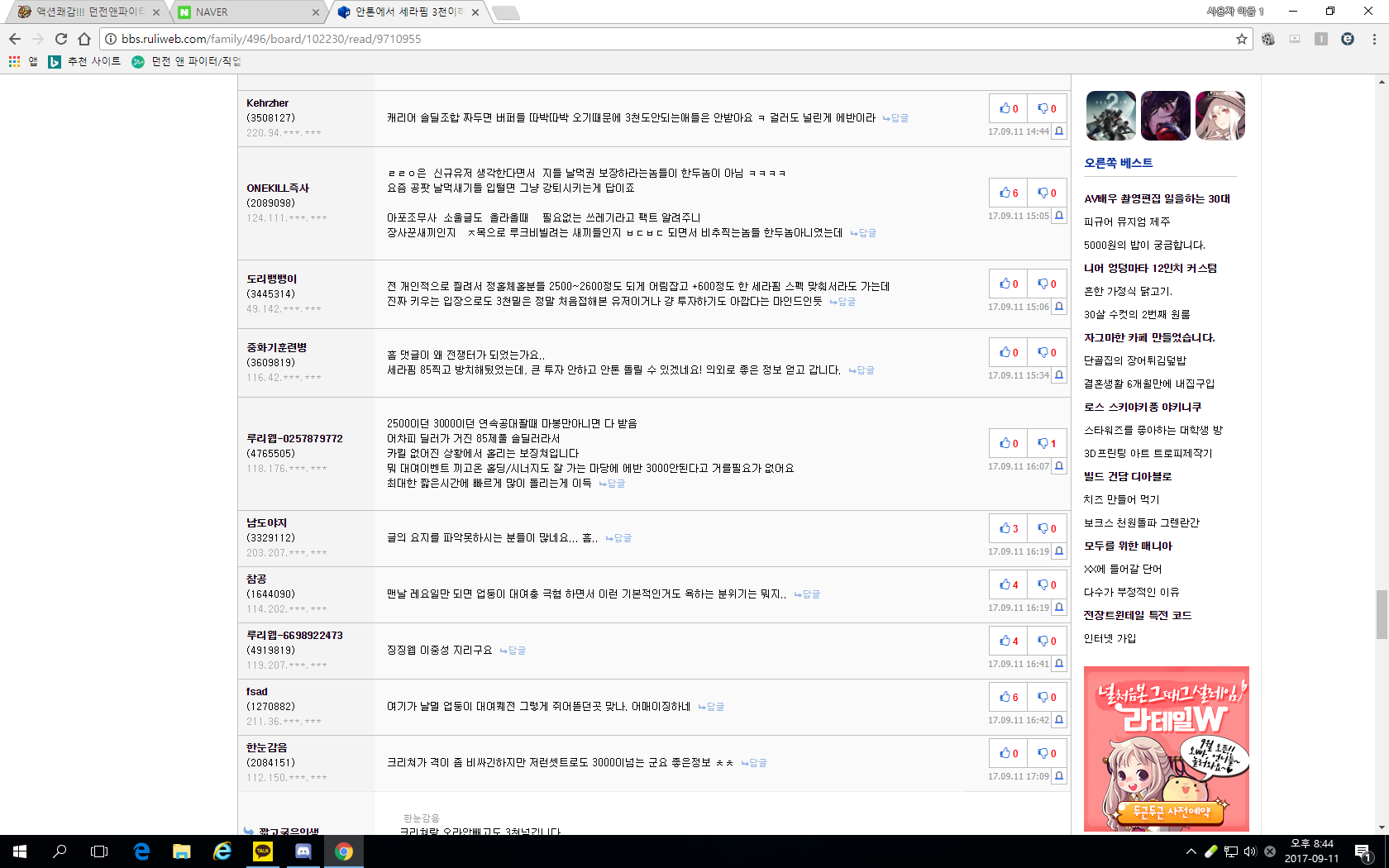Open the 'AV배우 촬영편집 일을하는 30대' link
Viewport: 1389px width, 868px height.
1157,198
